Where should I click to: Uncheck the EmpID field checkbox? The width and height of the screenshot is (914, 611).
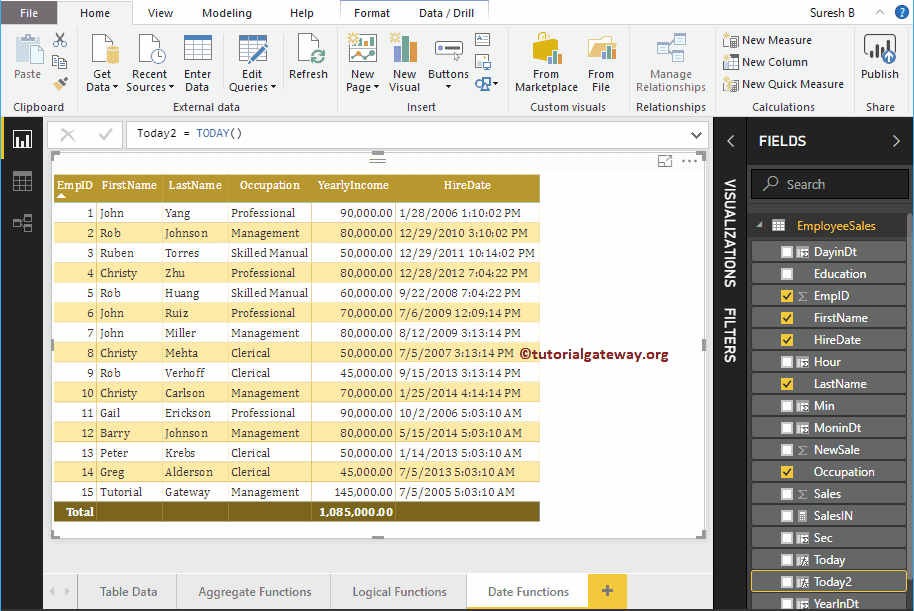787,296
